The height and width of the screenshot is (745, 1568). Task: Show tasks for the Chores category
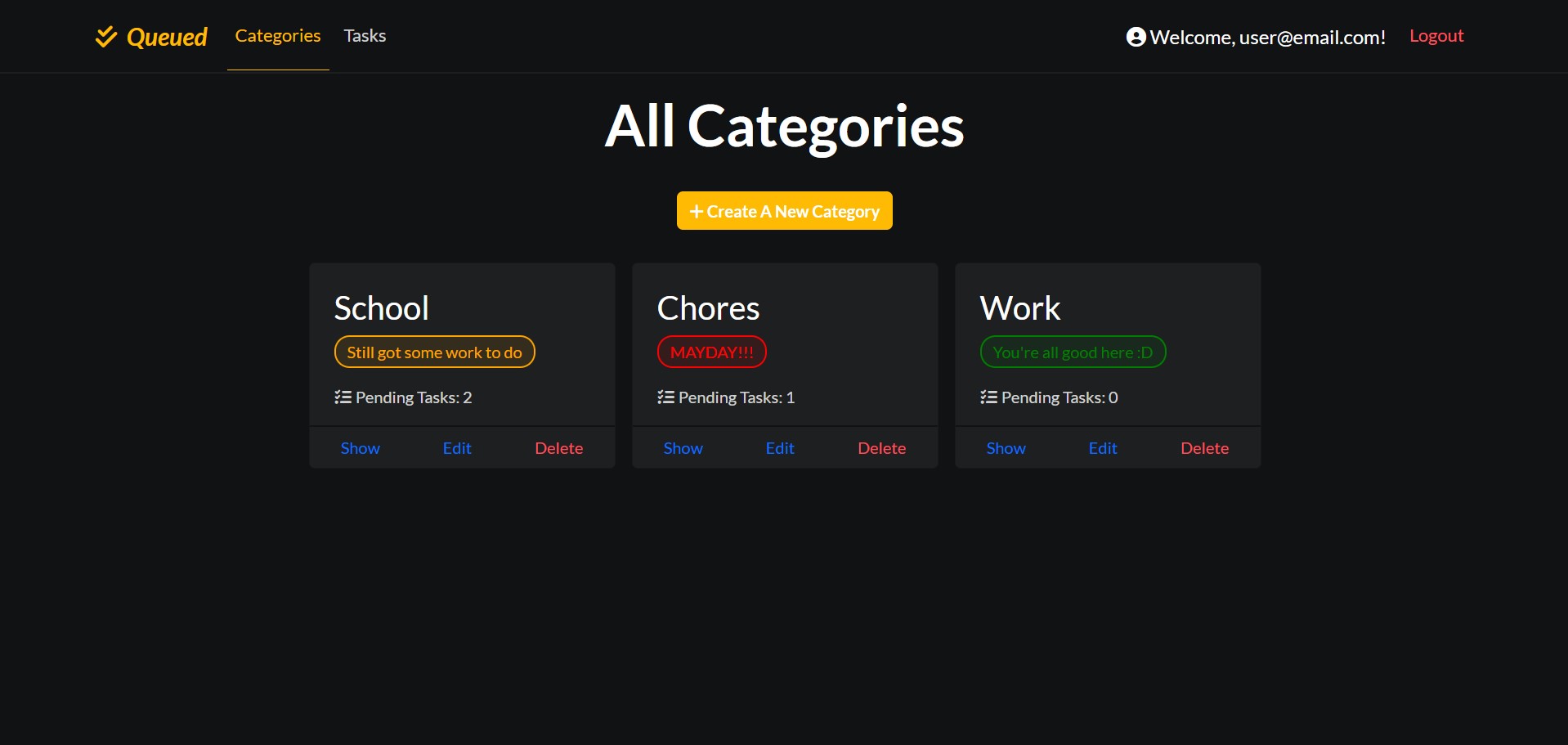coord(683,447)
